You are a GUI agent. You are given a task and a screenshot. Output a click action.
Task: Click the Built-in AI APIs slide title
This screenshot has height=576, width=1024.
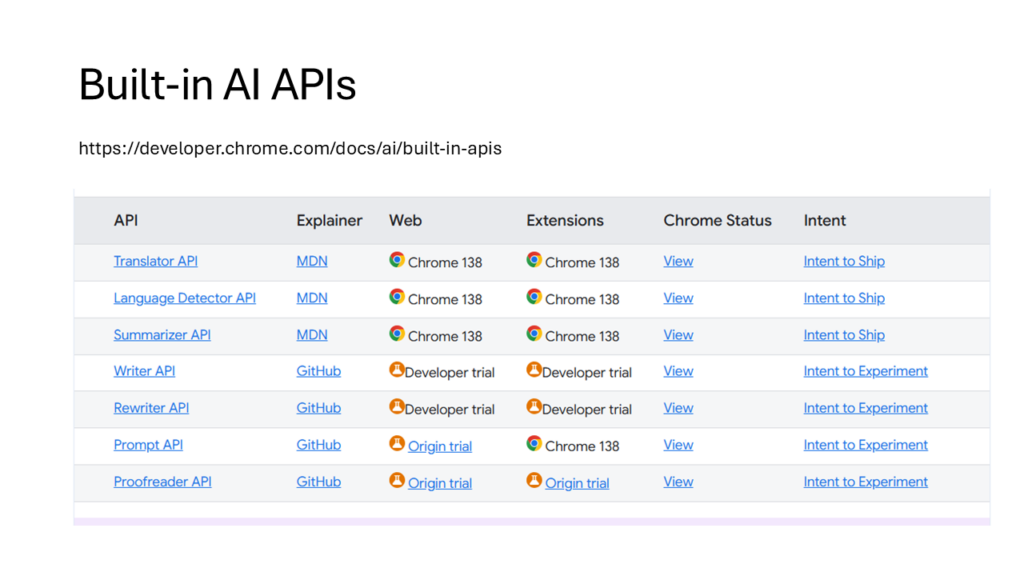coord(217,85)
